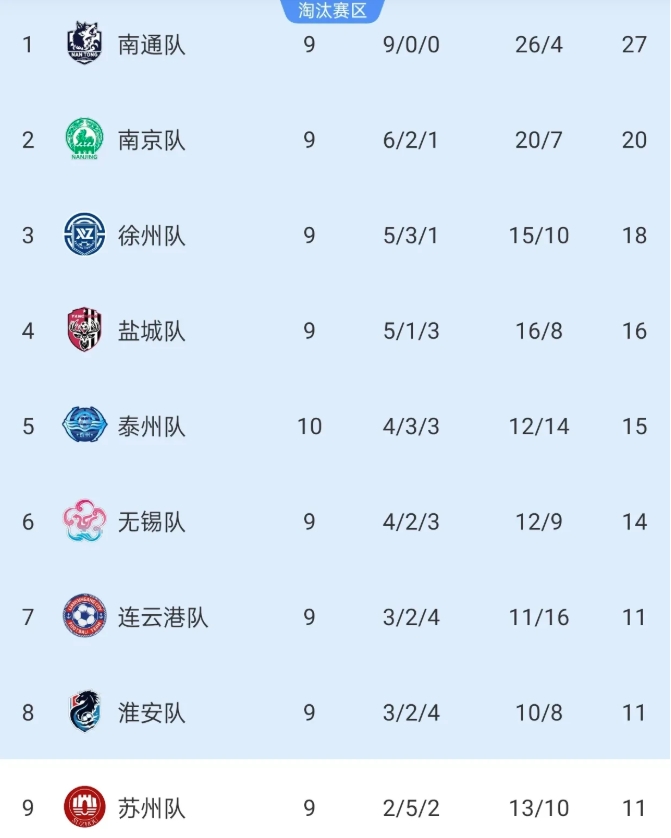The height and width of the screenshot is (838, 671).
Task: Tap the Yancheng team red-black crest
Action: click(84, 330)
